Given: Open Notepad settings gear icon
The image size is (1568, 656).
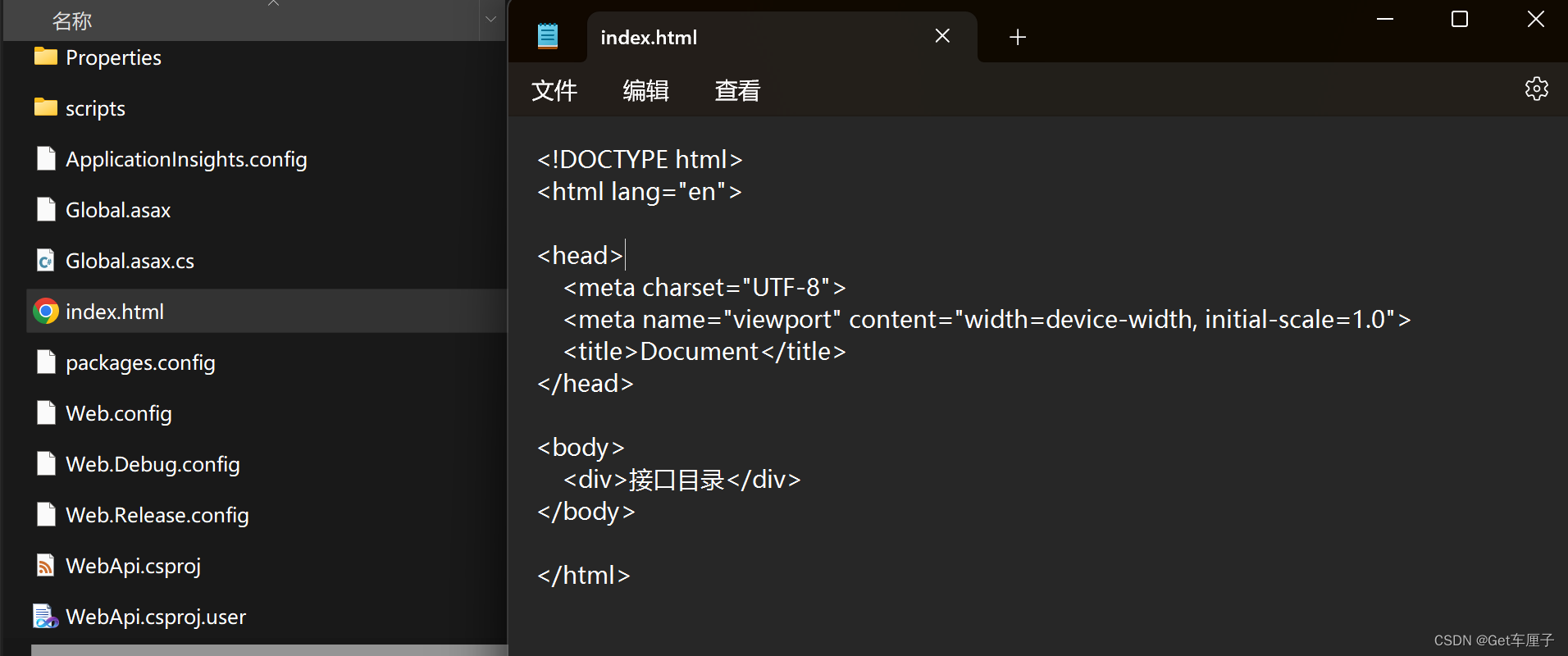Looking at the screenshot, I should [x=1536, y=89].
